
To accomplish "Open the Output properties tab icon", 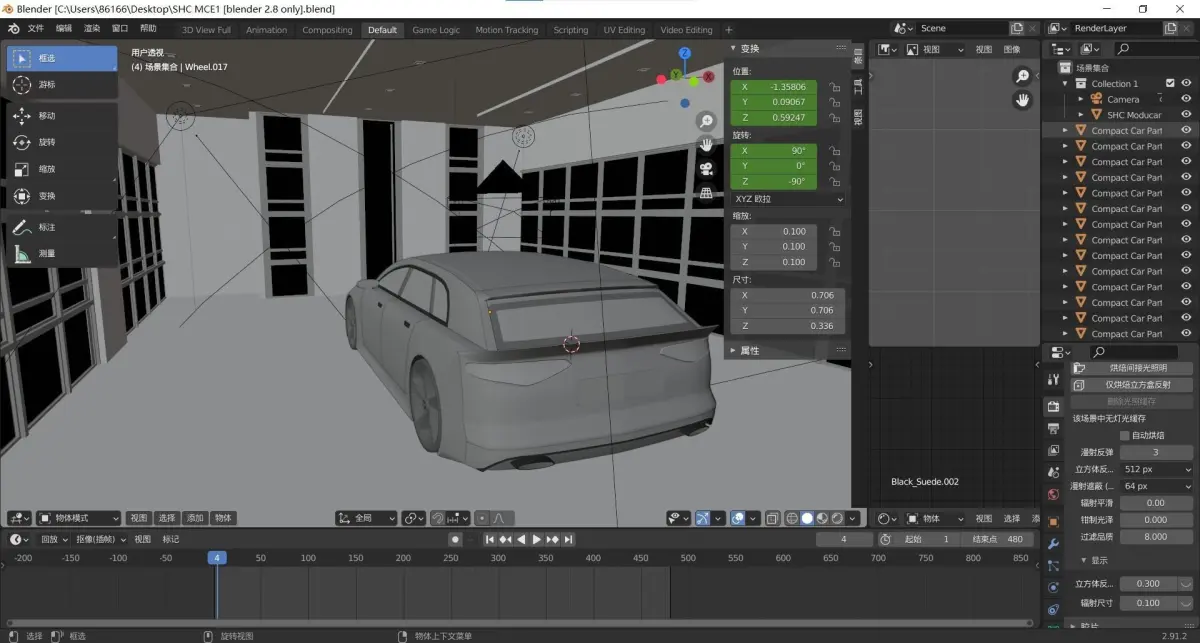I will (x=1053, y=429).
